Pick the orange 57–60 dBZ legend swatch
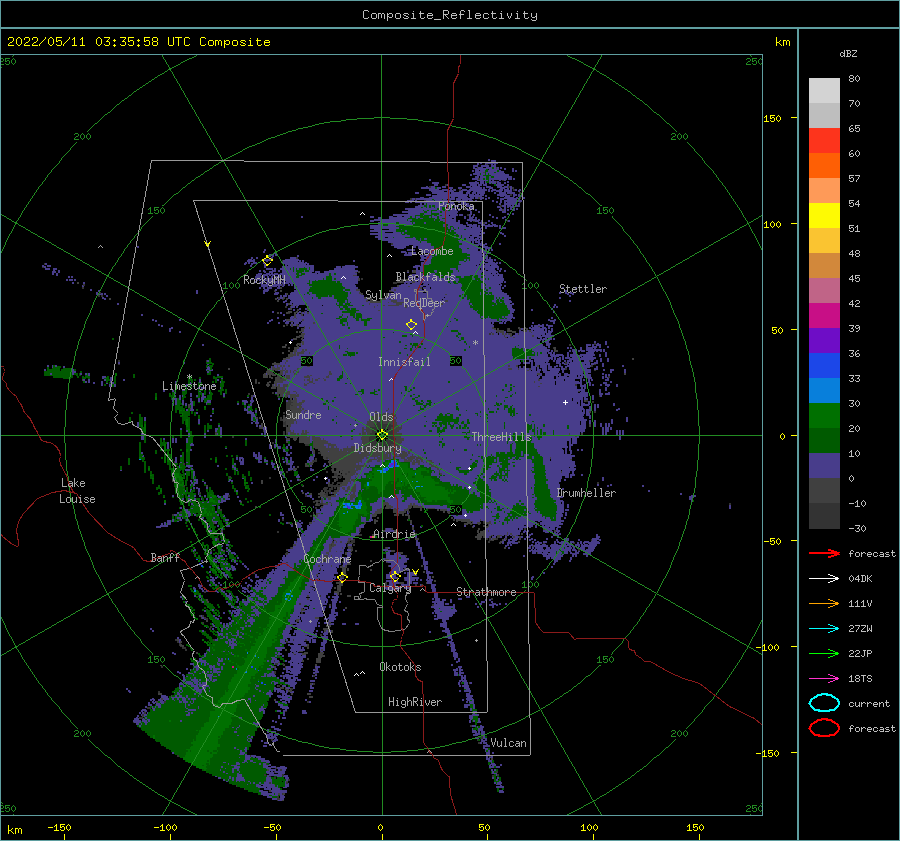The width and height of the screenshot is (900, 841). 824,165
